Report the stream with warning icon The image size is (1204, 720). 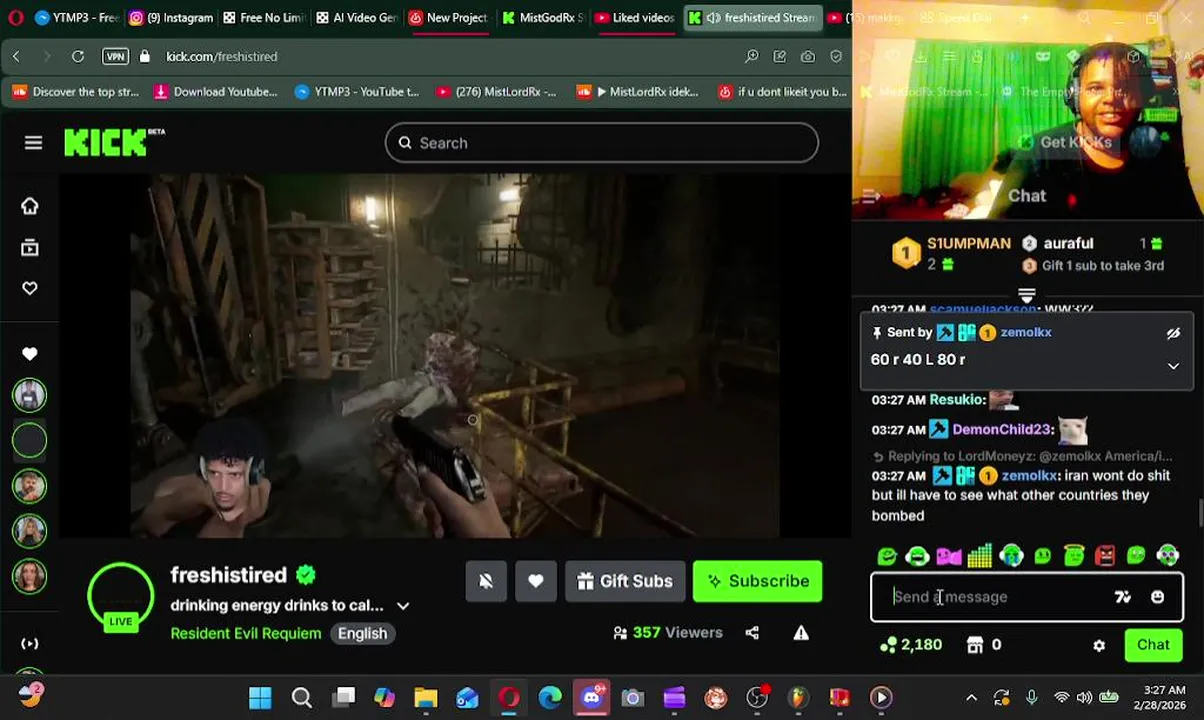point(801,633)
